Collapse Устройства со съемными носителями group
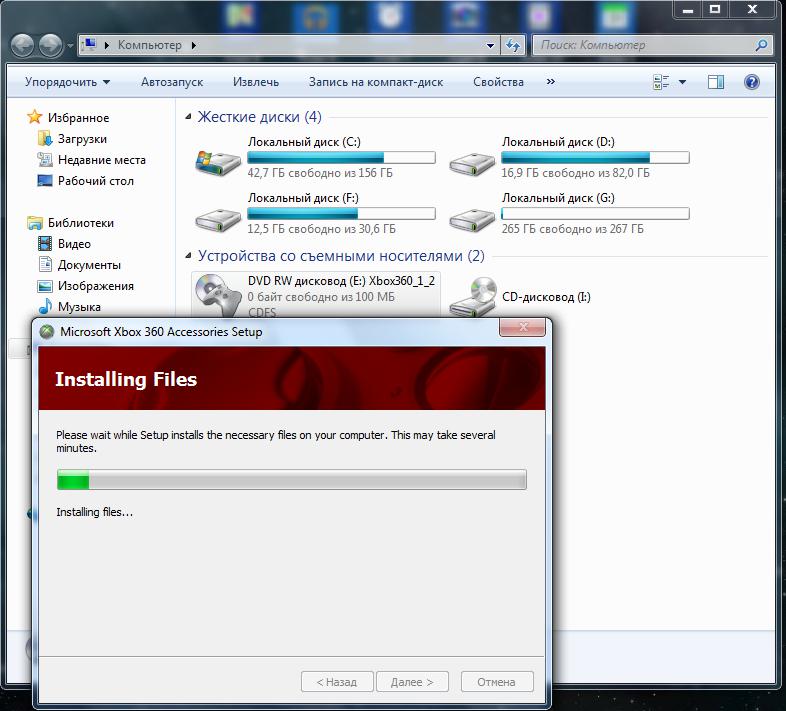This screenshot has width=786, height=711. 188,256
